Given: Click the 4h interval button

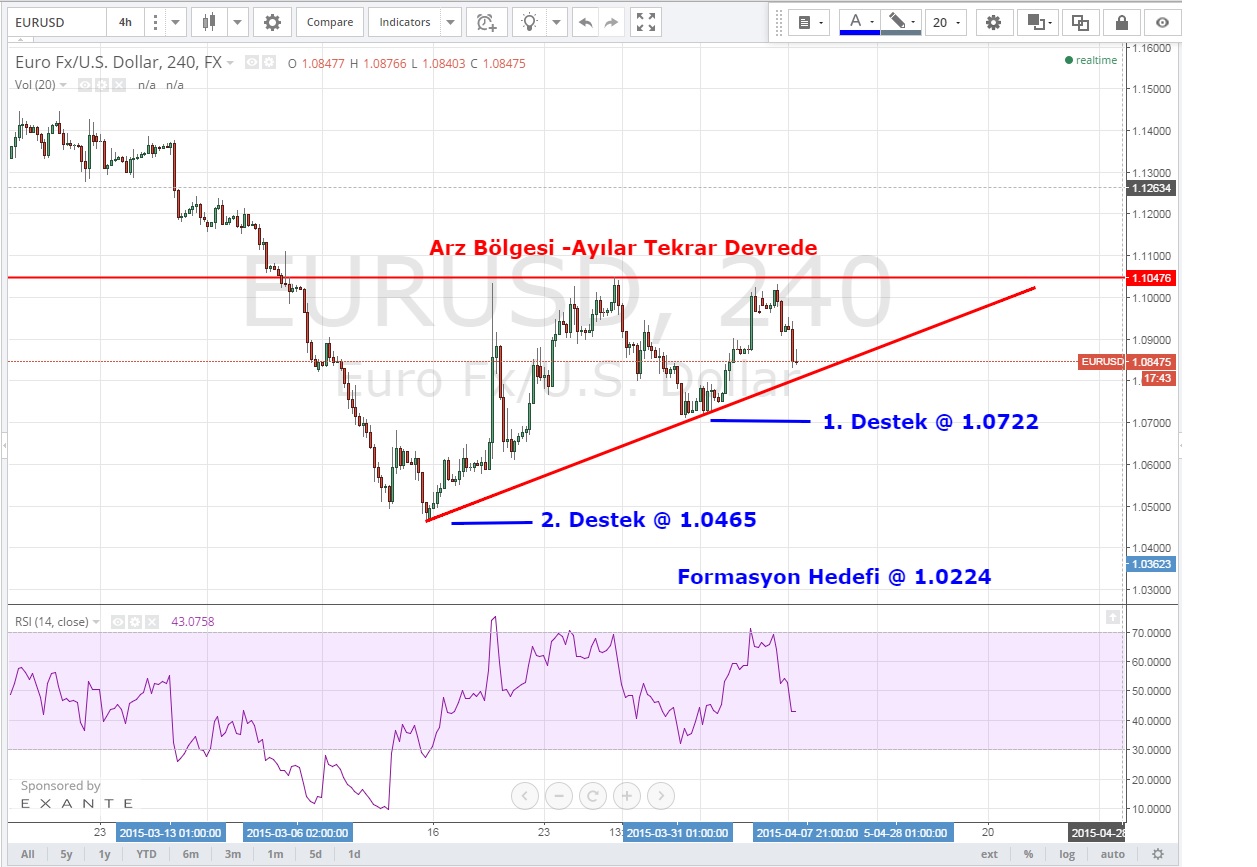Looking at the screenshot, I should pos(124,22).
